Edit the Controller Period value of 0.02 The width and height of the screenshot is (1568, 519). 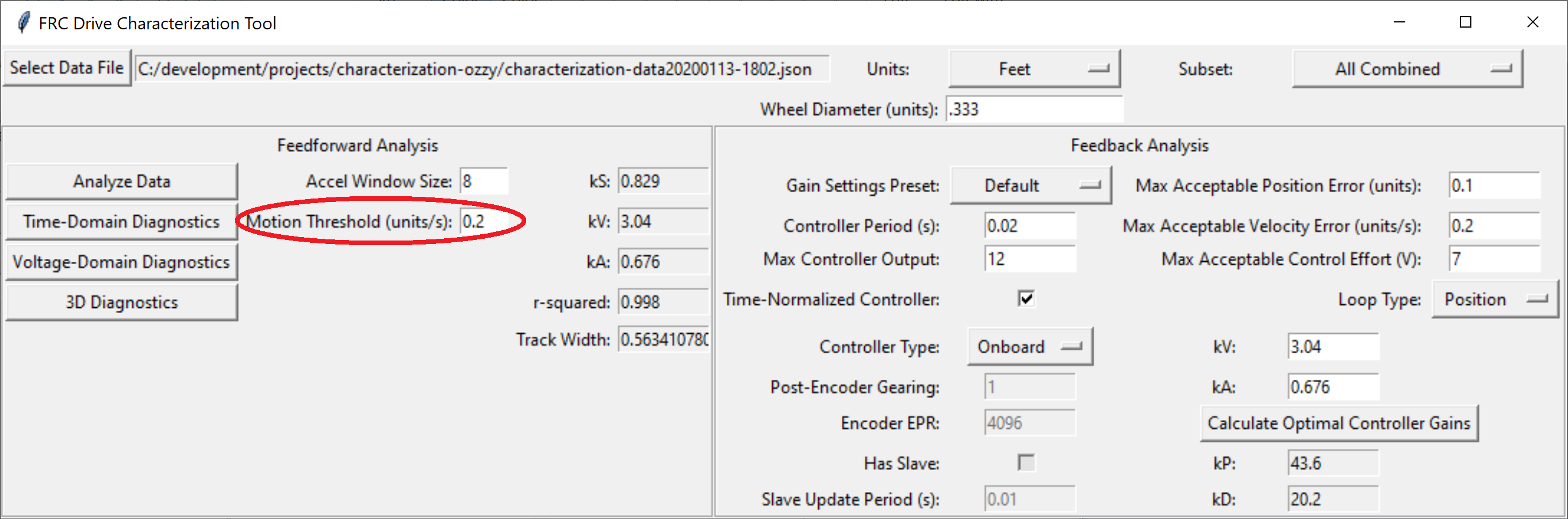coord(1029,226)
